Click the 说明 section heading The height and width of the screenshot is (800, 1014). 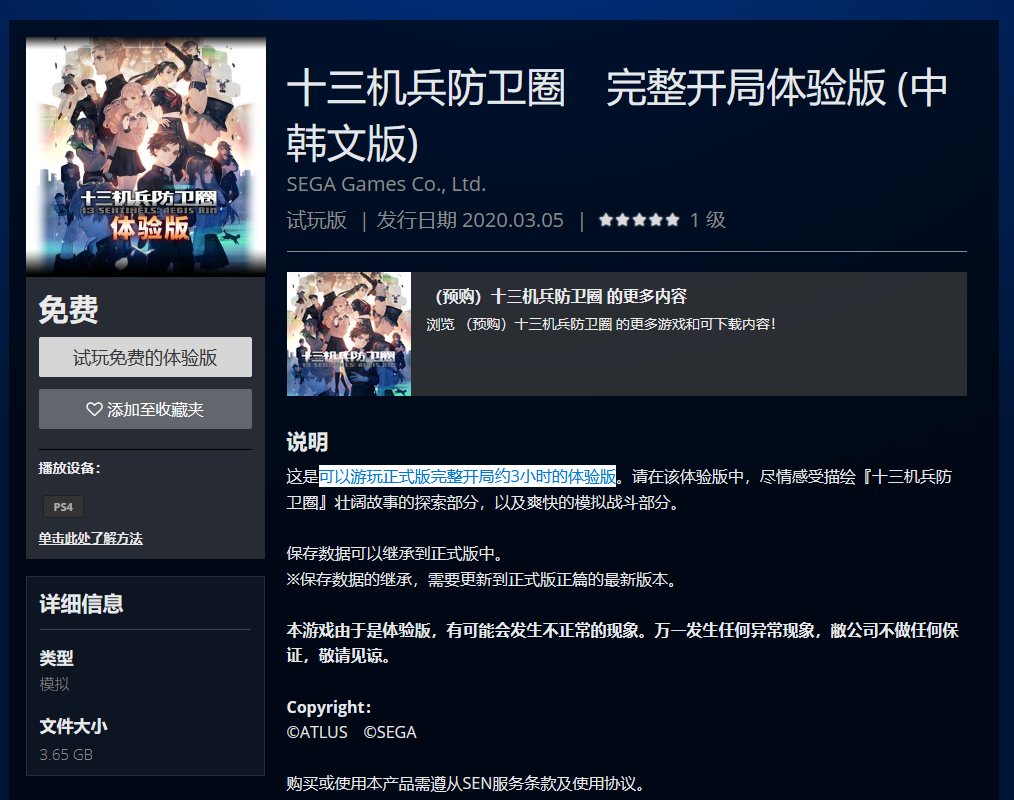[x=307, y=442]
